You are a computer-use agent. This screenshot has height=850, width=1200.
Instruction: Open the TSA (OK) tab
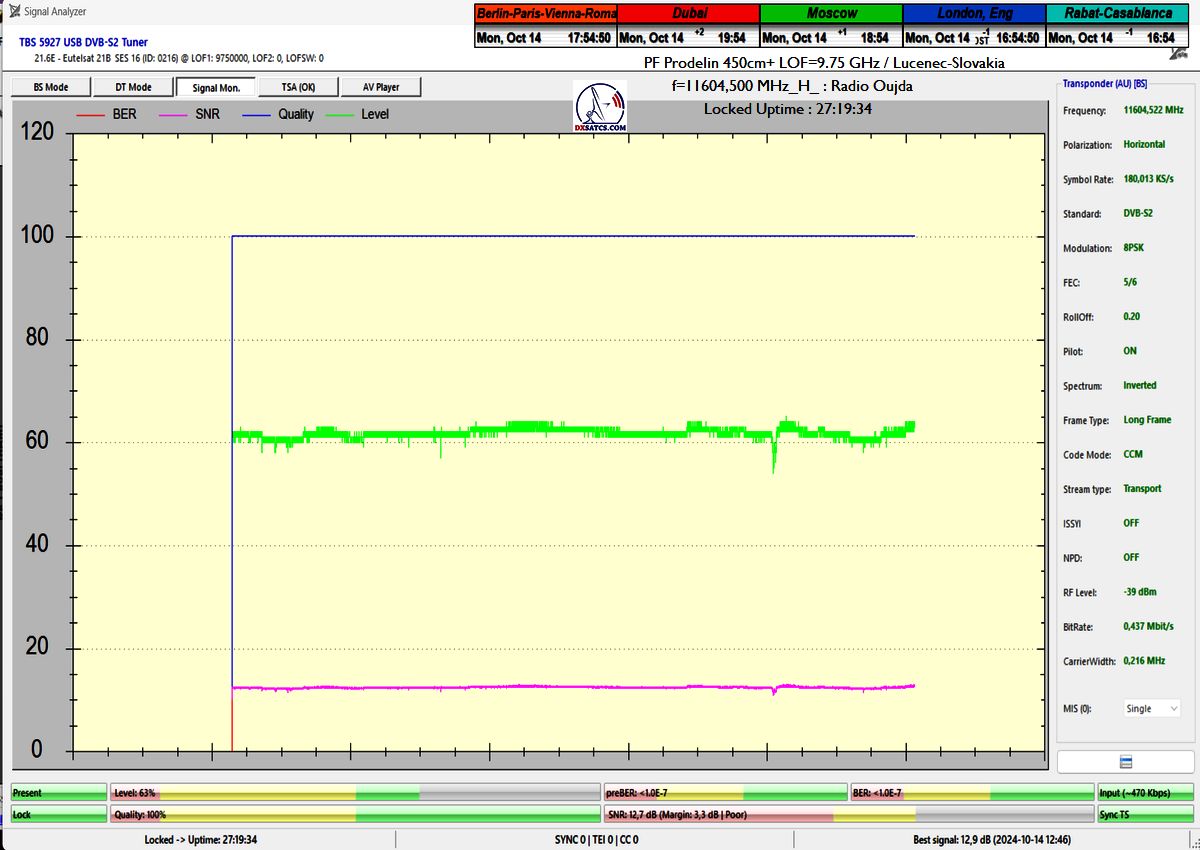(298, 88)
